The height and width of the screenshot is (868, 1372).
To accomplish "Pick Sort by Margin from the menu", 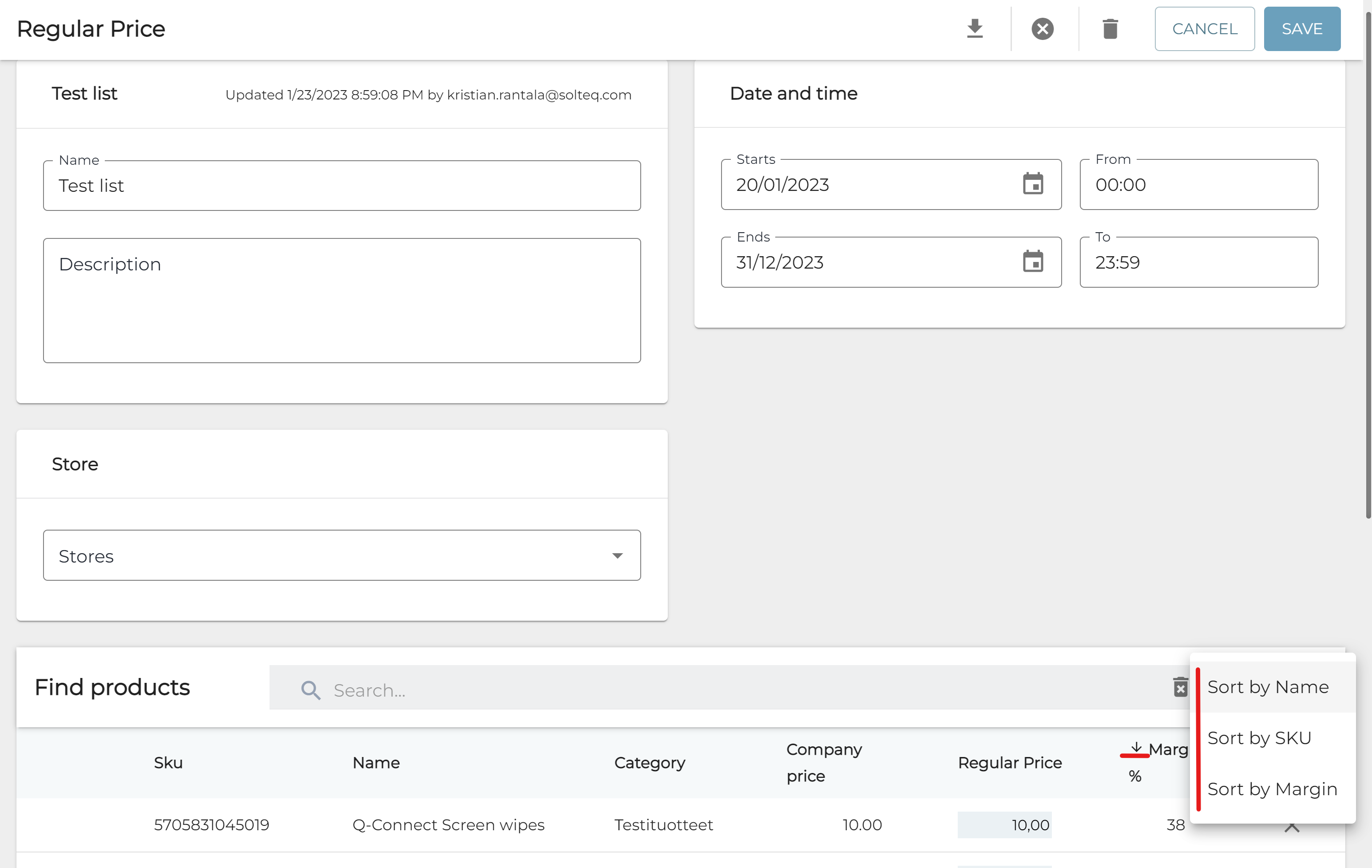I will [1272, 789].
